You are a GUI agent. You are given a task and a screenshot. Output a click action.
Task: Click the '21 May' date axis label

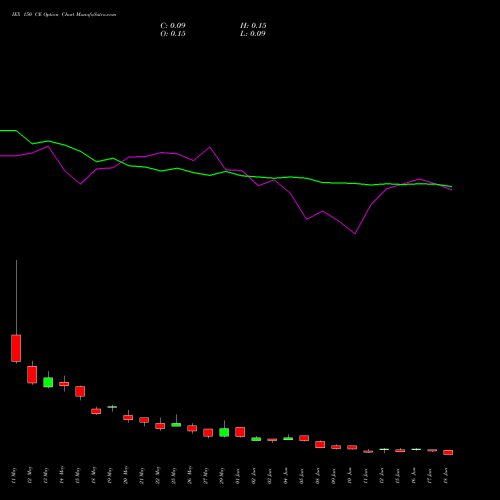click(142, 476)
